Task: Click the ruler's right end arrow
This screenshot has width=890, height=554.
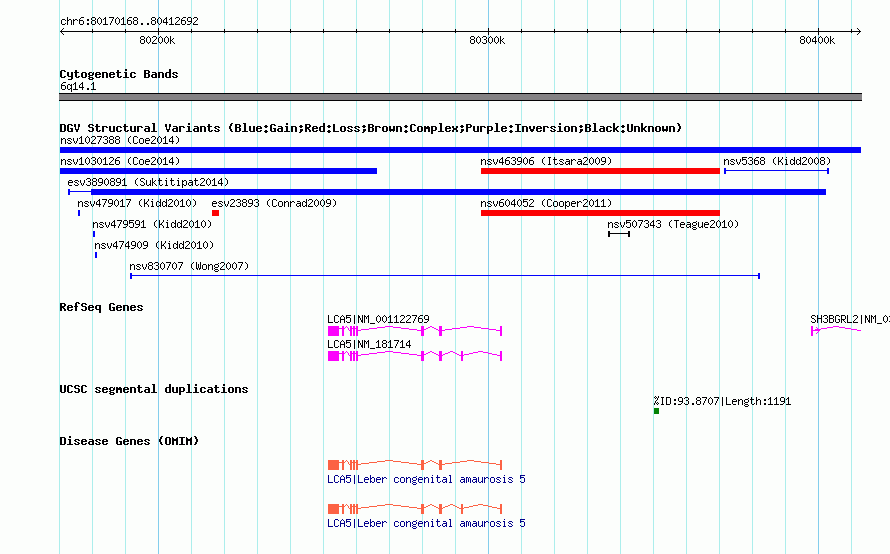Action: (858, 31)
